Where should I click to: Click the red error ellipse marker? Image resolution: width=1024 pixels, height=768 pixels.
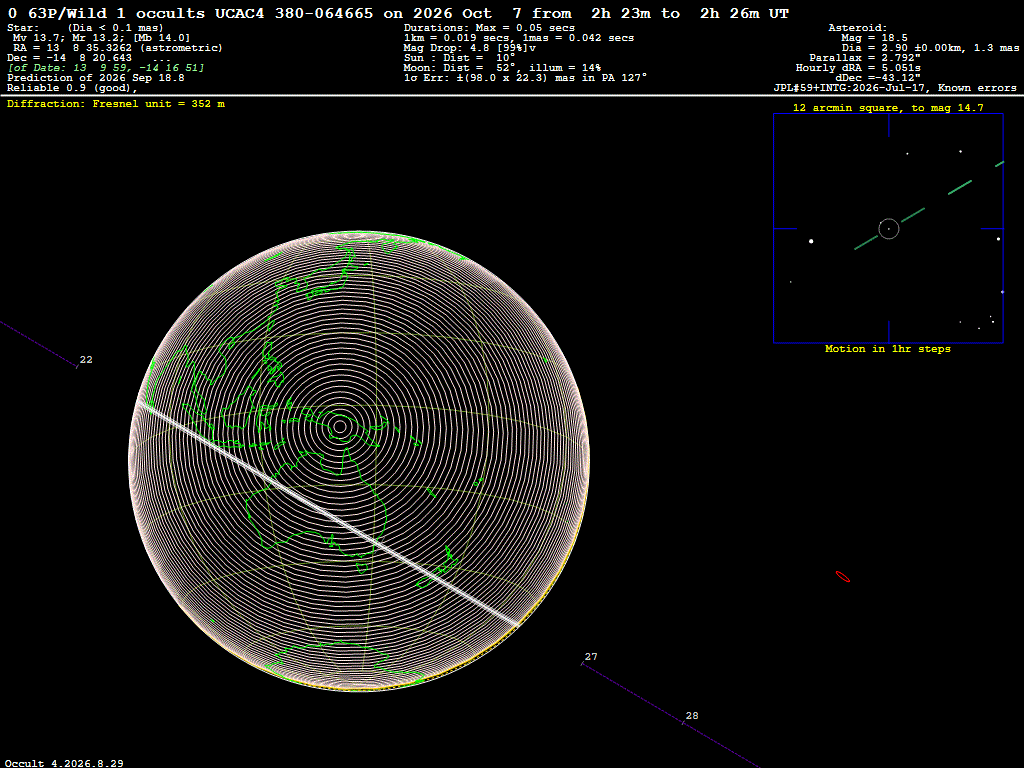[843, 577]
